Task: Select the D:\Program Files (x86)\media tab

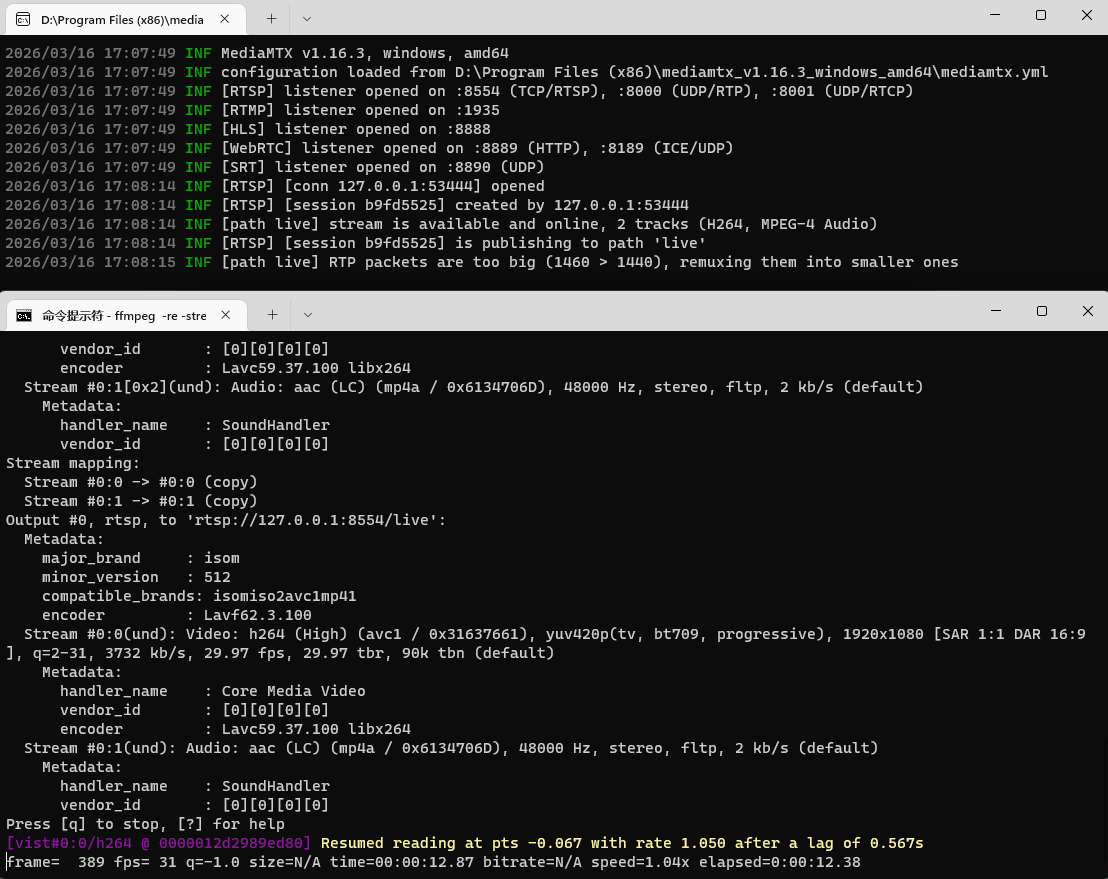Action: click(x=122, y=19)
